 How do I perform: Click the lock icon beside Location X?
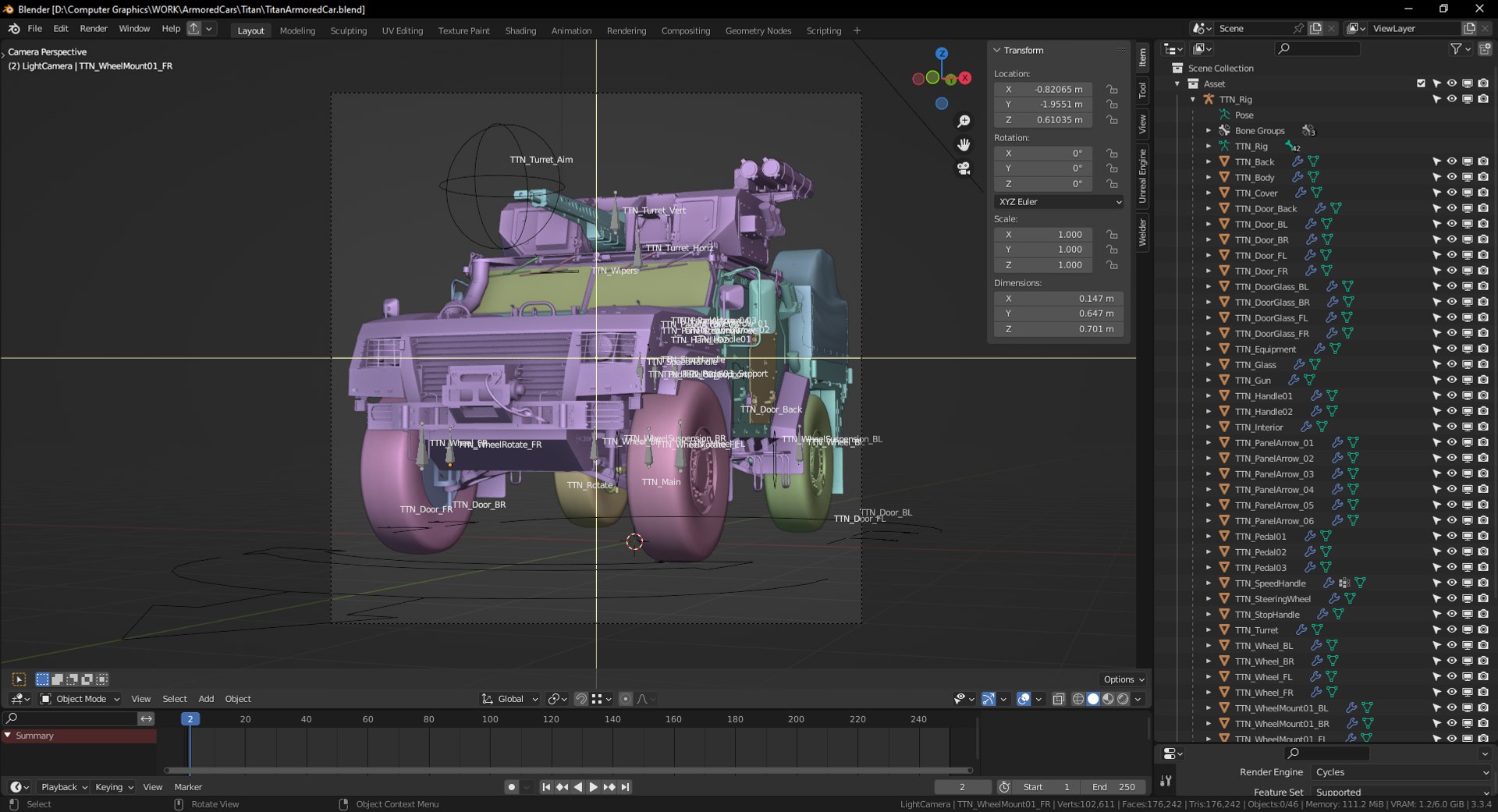1112,89
